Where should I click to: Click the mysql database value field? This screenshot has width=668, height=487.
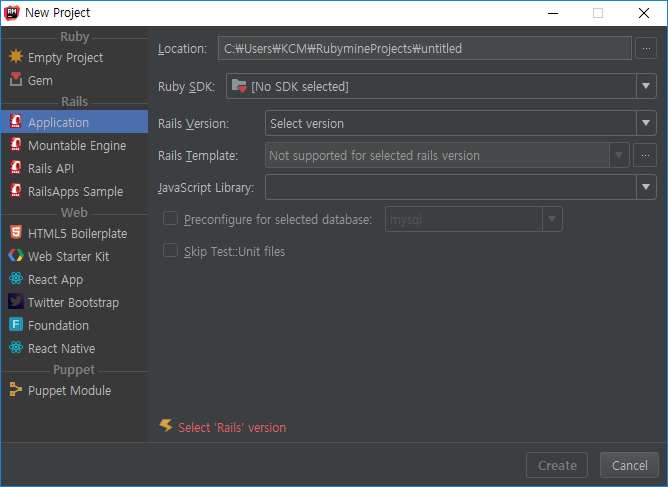(x=464, y=219)
